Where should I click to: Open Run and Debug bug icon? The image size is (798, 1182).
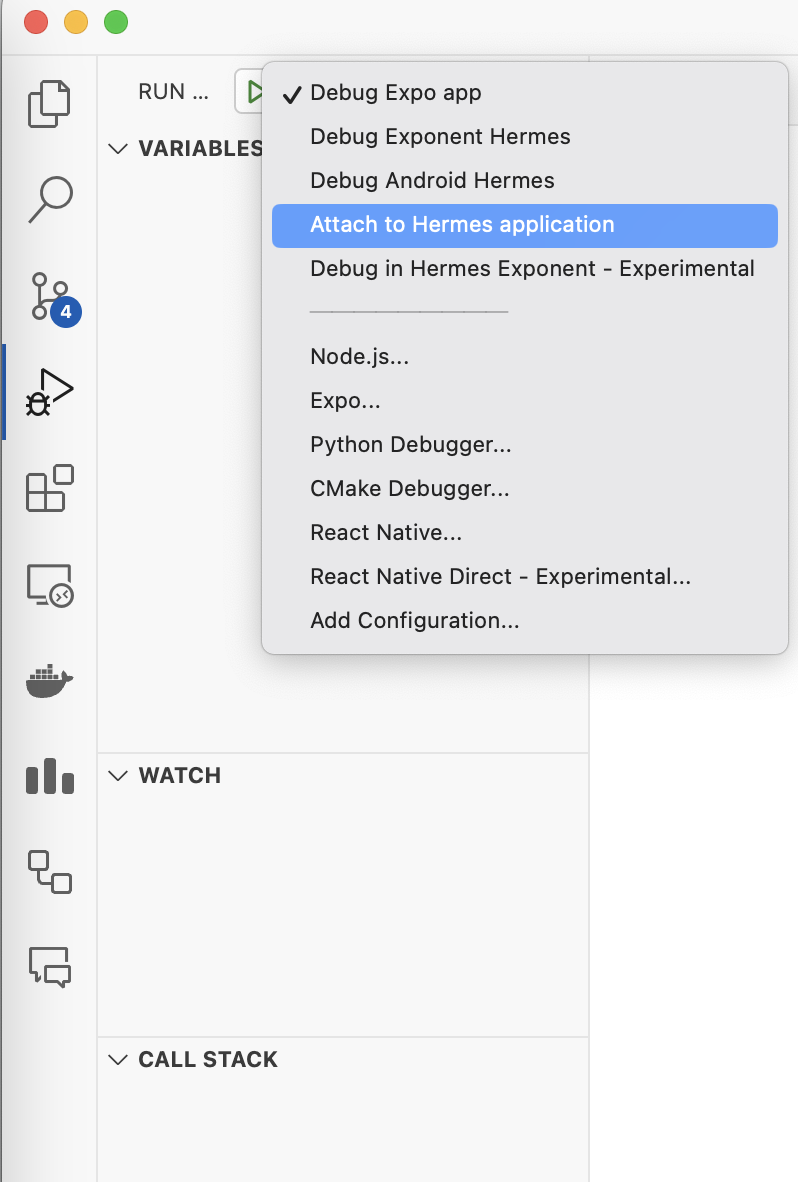[50, 392]
